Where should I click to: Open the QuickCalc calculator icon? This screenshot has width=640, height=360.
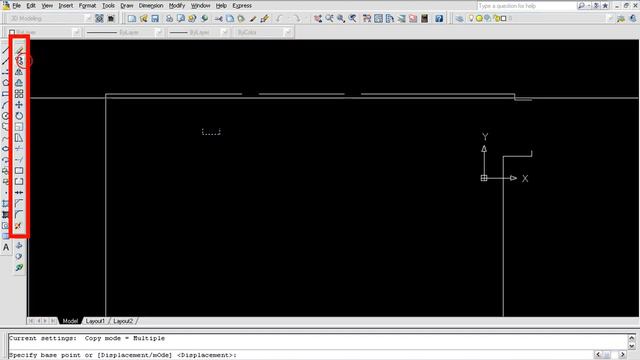(x=424, y=18)
